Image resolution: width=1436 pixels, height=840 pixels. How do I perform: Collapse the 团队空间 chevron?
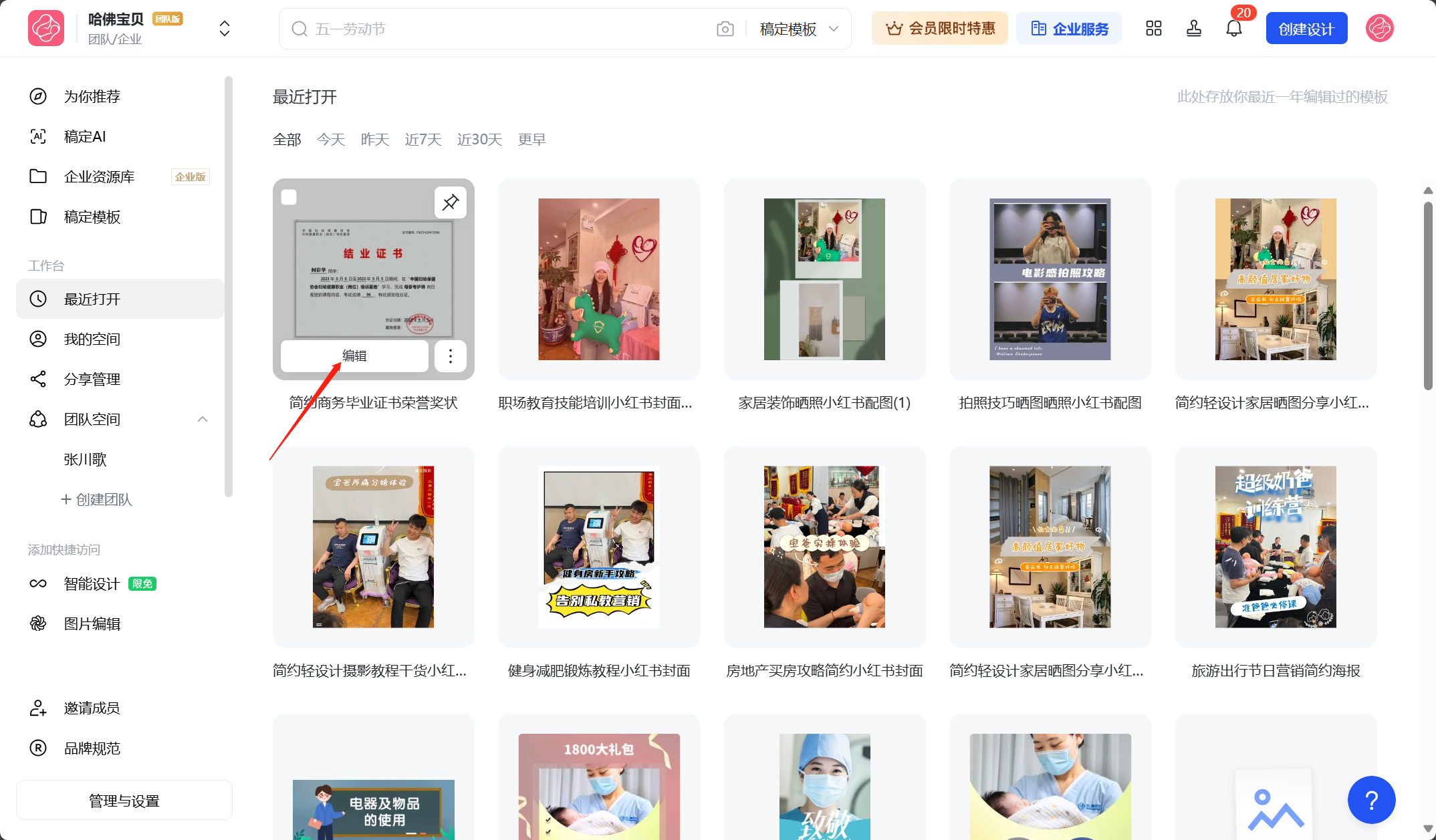pyautogui.click(x=203, y=419)
